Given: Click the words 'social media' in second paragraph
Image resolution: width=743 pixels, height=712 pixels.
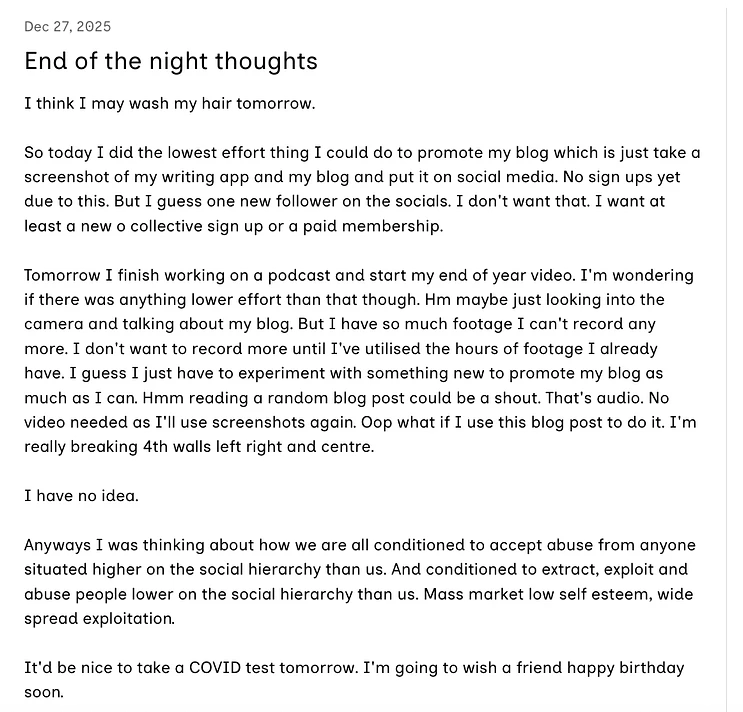Looking at the screenshot, I should [x=506, y=177].
